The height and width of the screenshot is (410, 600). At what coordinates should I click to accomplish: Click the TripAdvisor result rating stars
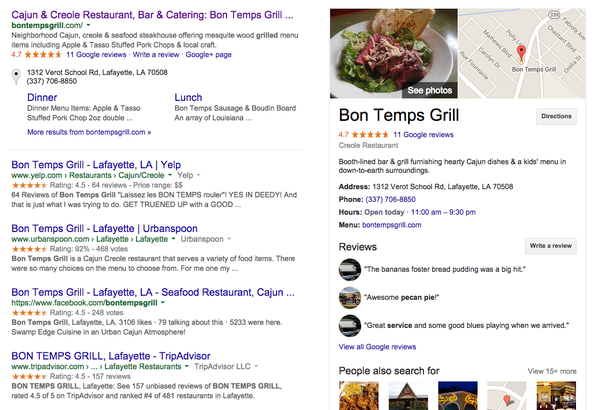(x=29, y=377)
